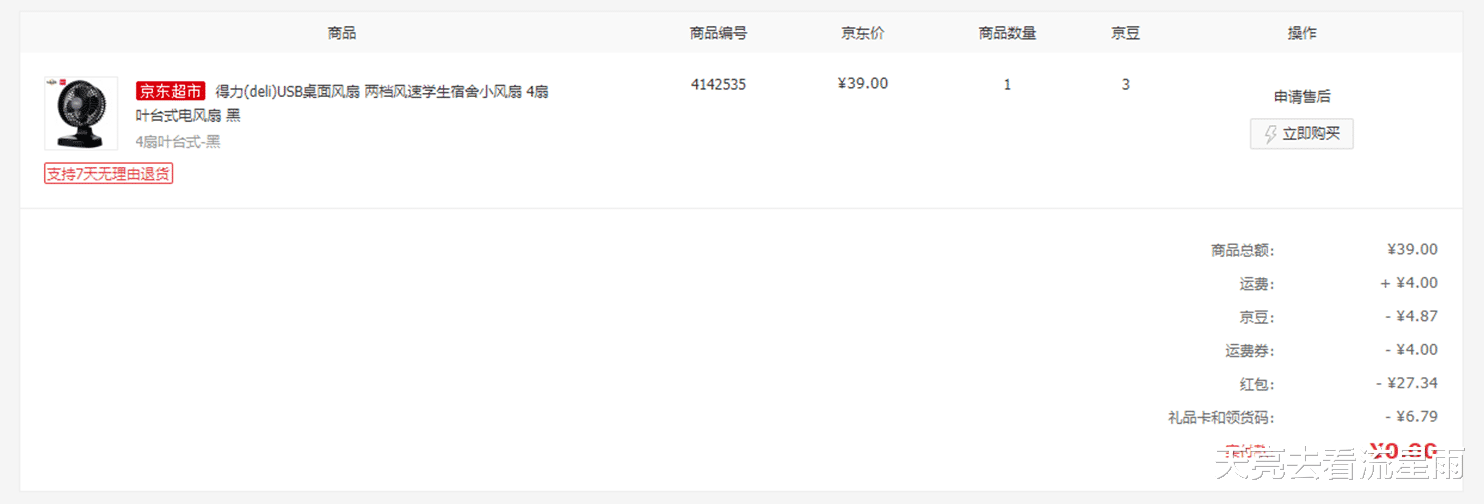
Task: Click the 商品编号 column header
Action: 718,33
